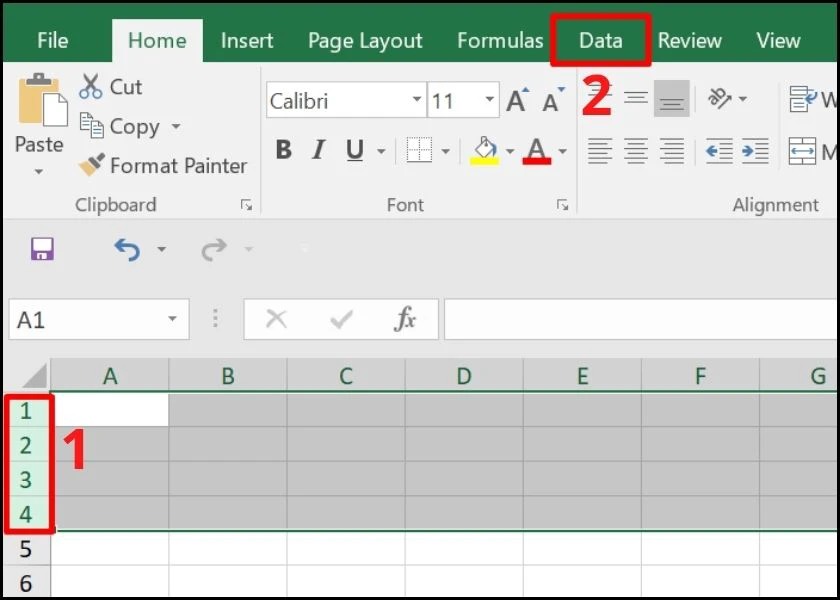
Task: Click inside the formula bar
Action: [x=640, y=319]
